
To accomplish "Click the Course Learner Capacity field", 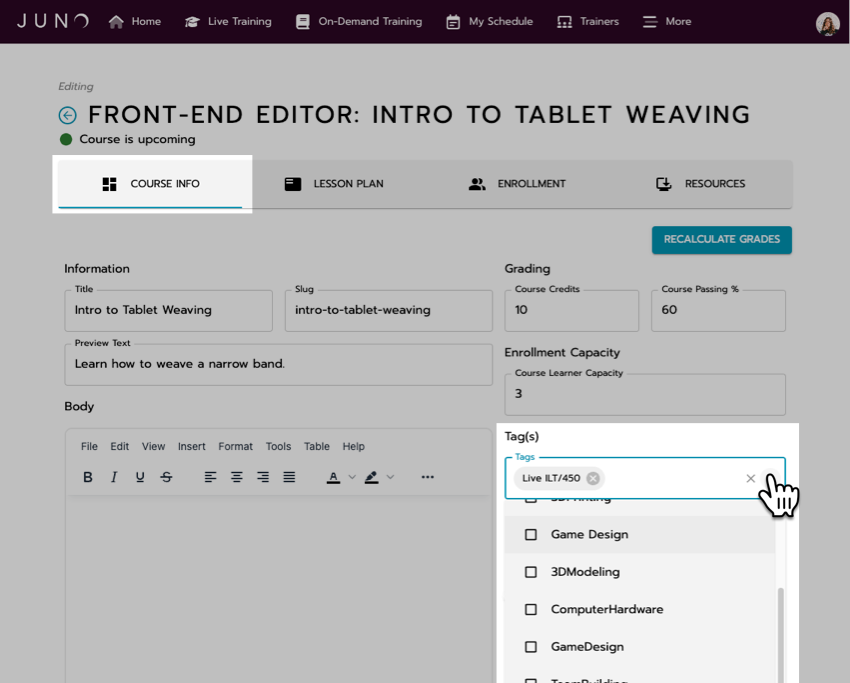I will tap(644, 394).
